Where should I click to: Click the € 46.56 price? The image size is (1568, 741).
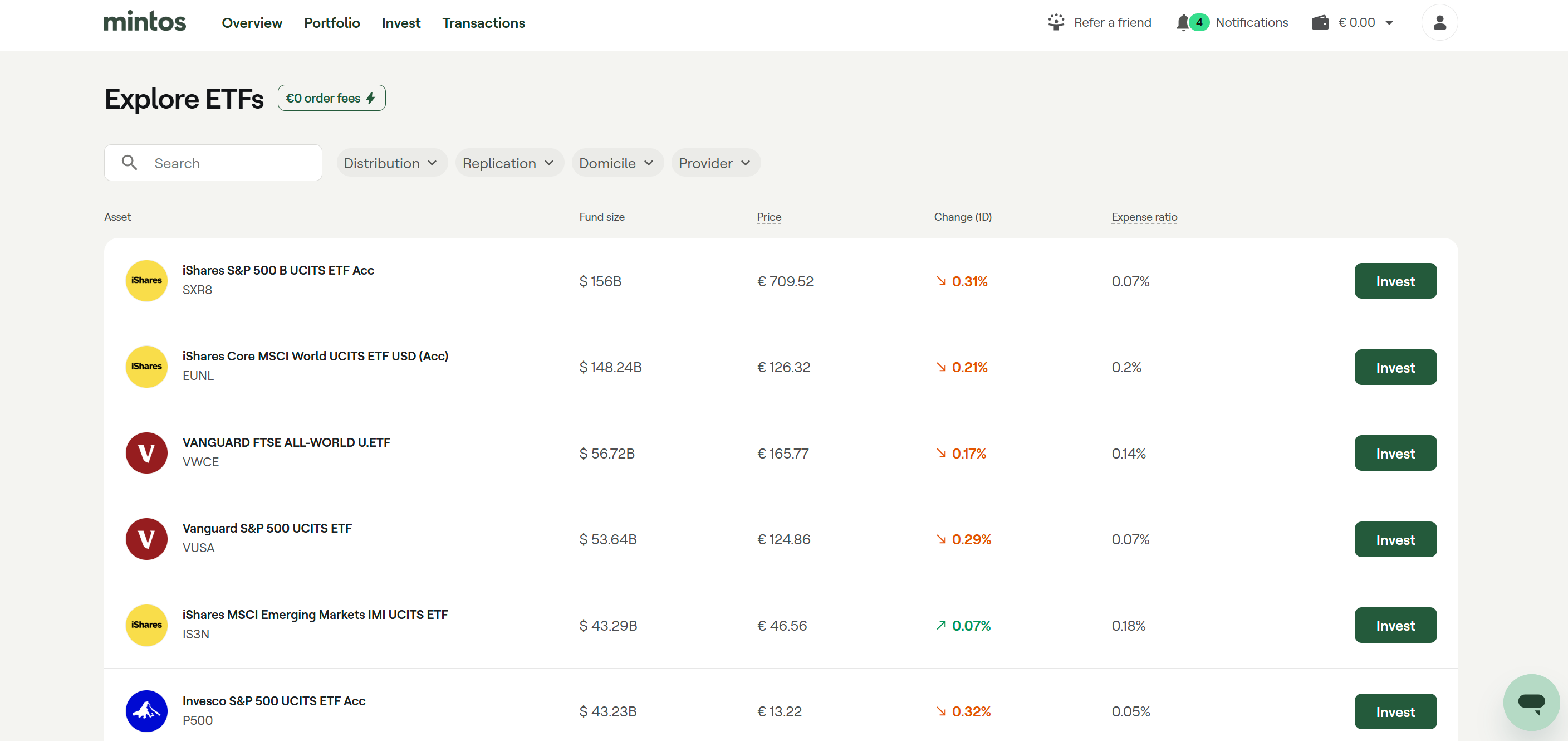pos(782,626)
